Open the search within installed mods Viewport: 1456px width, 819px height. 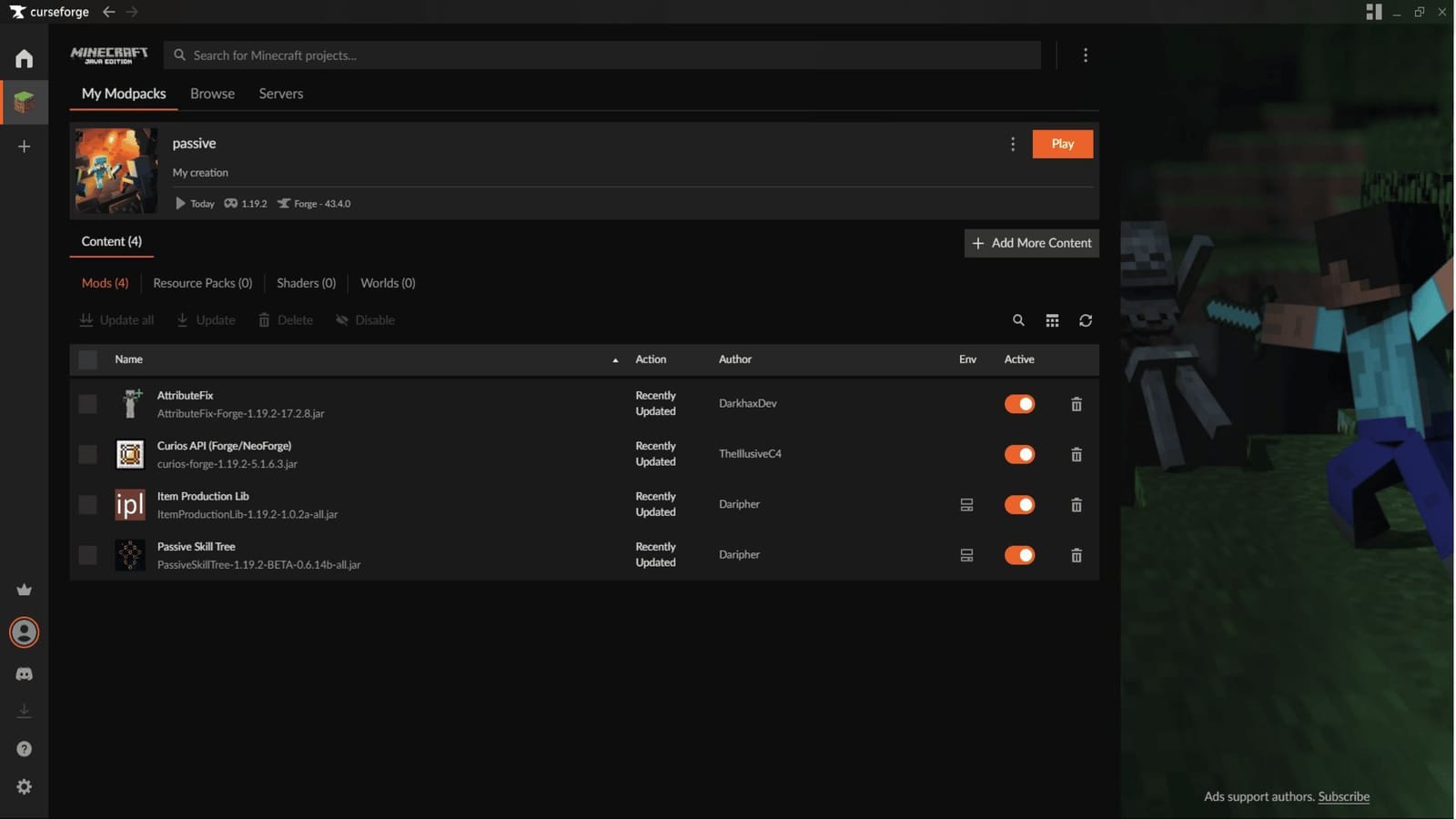pos(1018,320)
